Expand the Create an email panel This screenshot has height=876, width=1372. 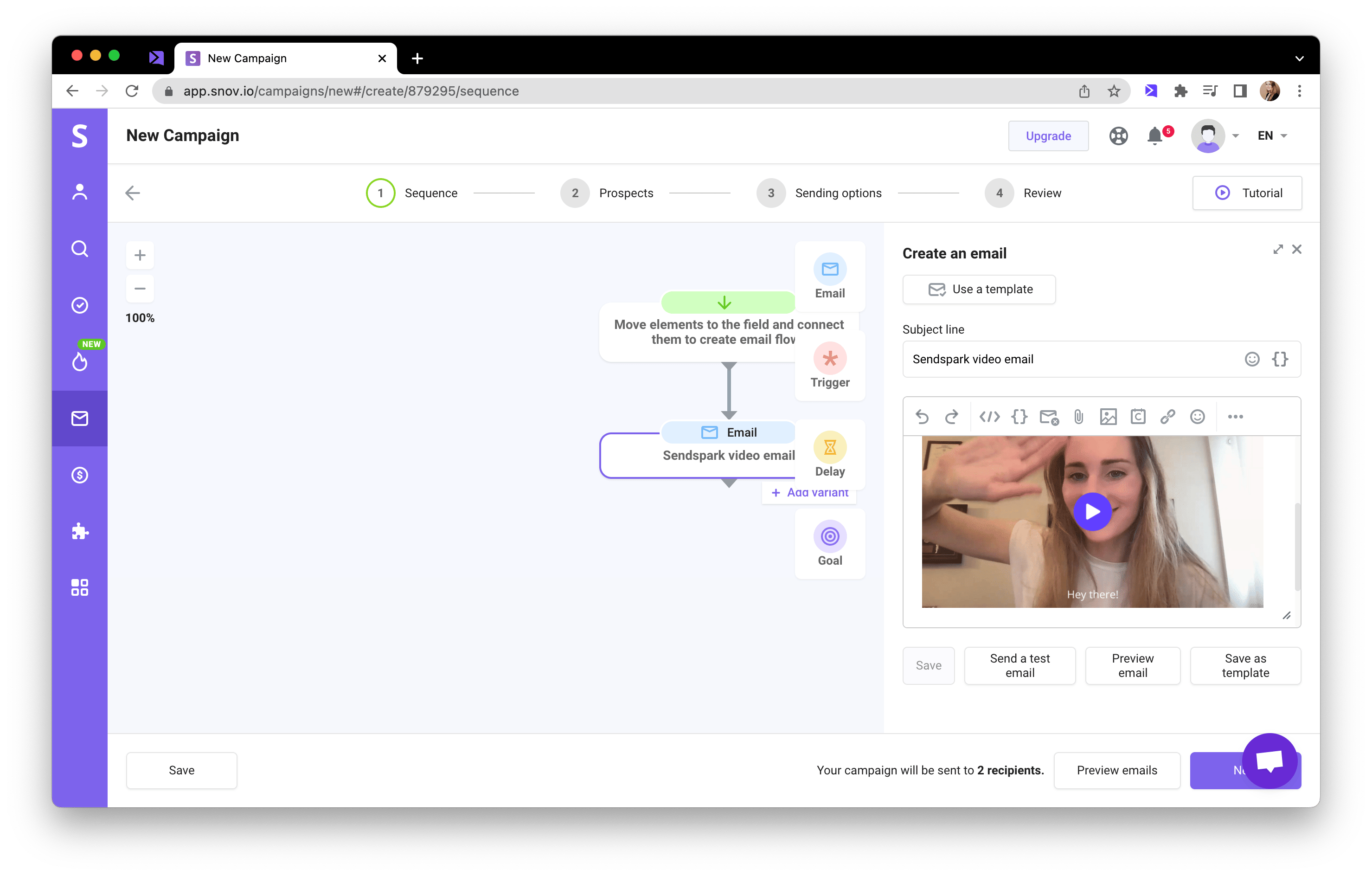pyautogui.click(x=1278, y=249)
